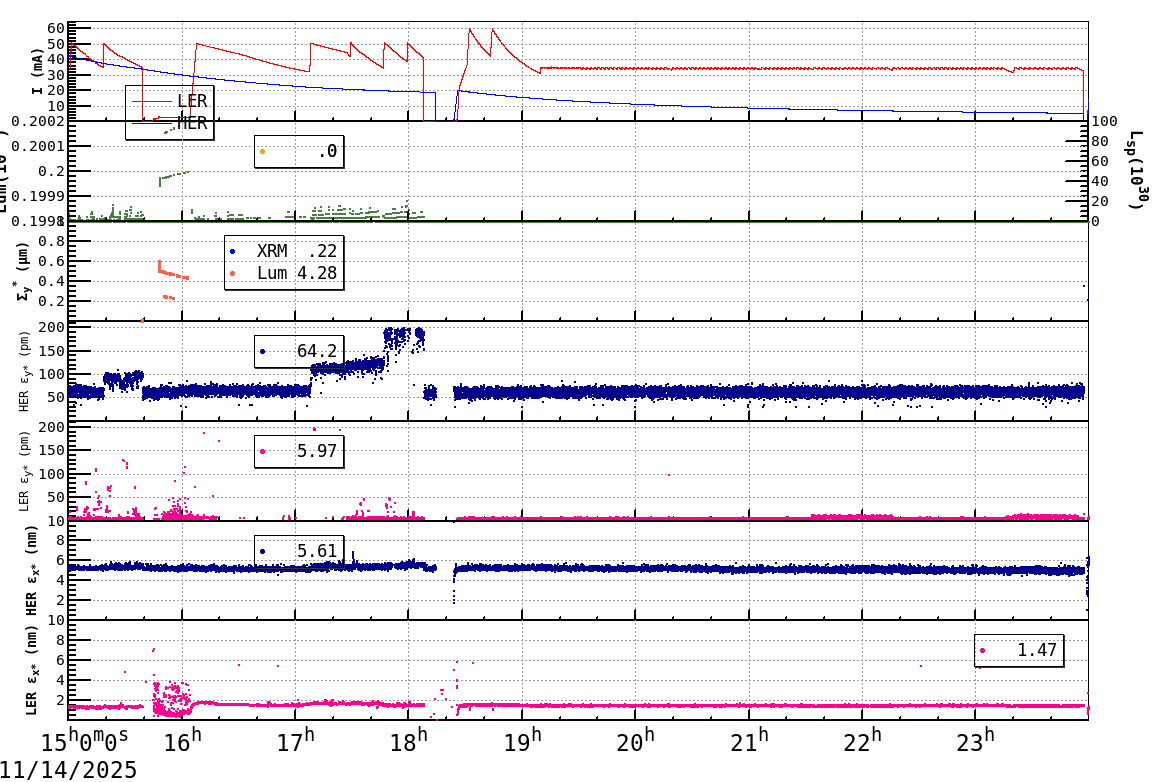Click the 15h0m0s time axis label
Viewport: 1160px width, 782px height.
tap(84, 741)
